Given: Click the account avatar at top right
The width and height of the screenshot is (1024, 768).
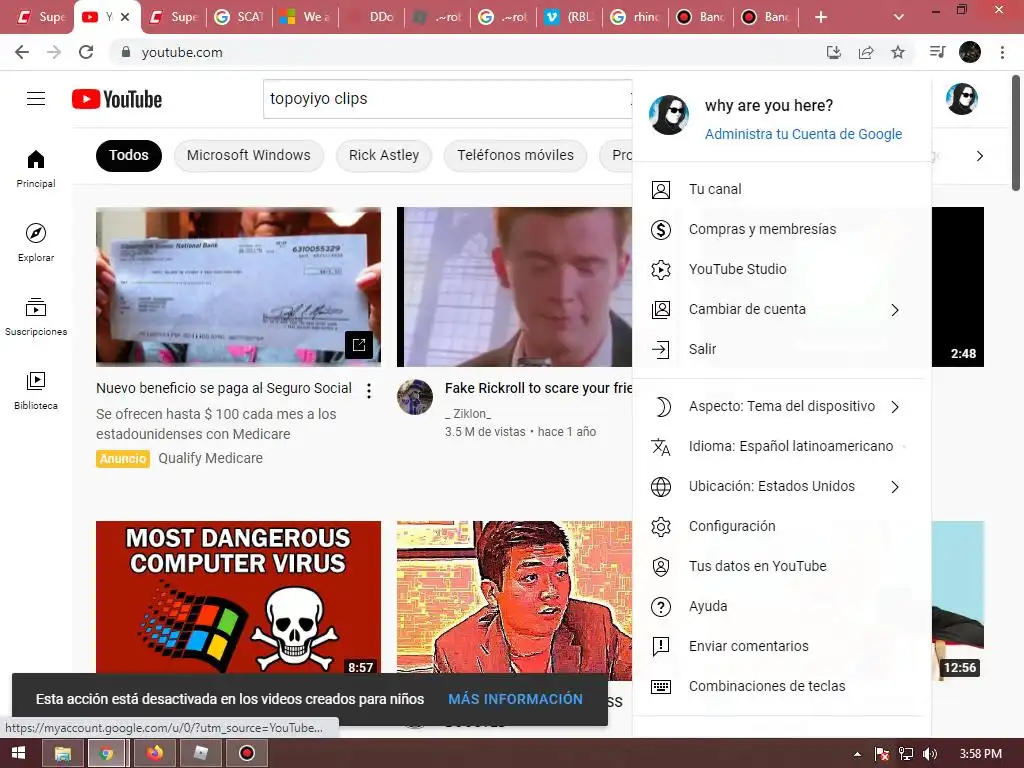Looking at the screenshot, I should pos(962,99).
